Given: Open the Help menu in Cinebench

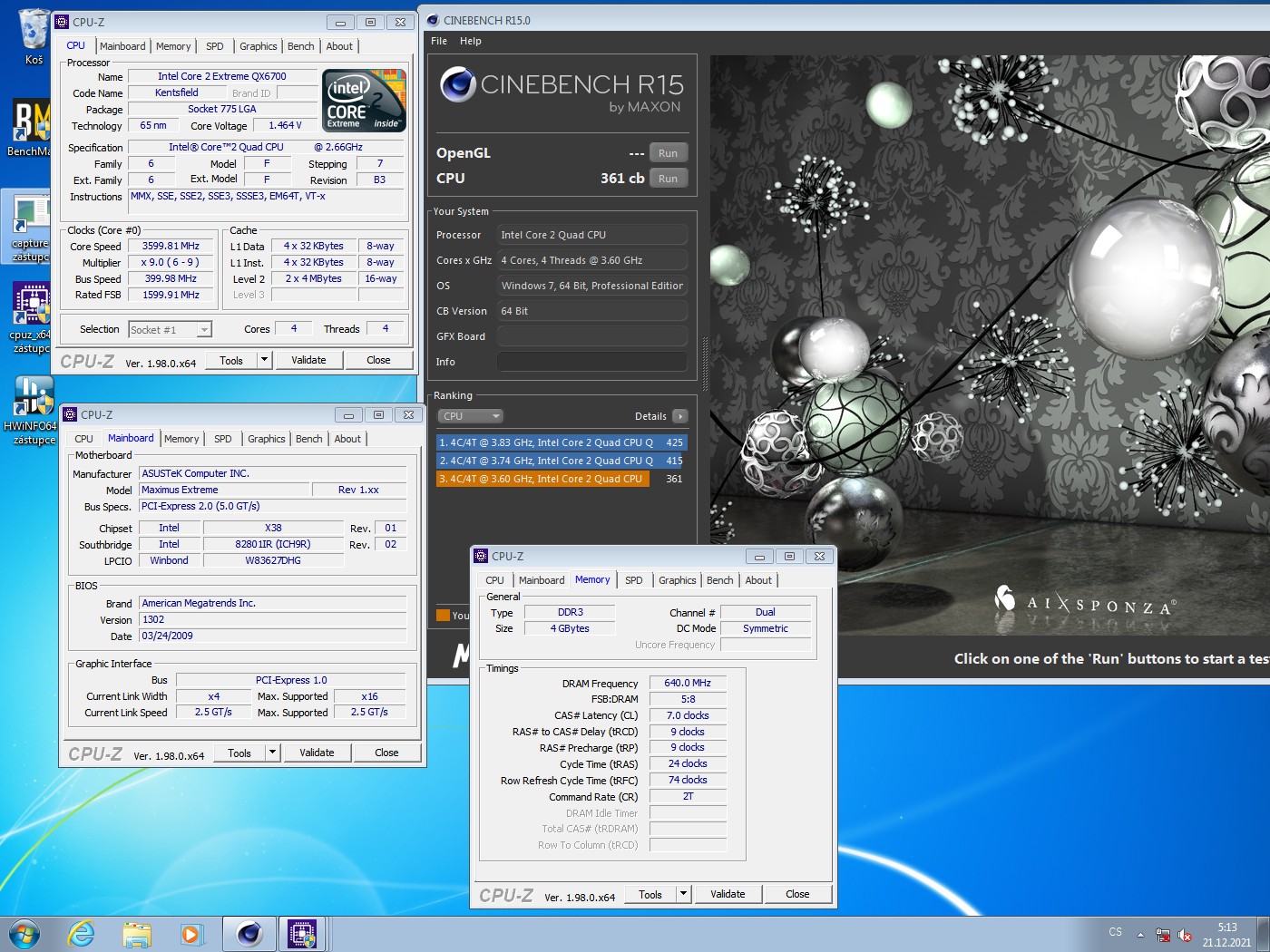Looking at the screenshot, I should pyautogui.click(x=471, y=41).
